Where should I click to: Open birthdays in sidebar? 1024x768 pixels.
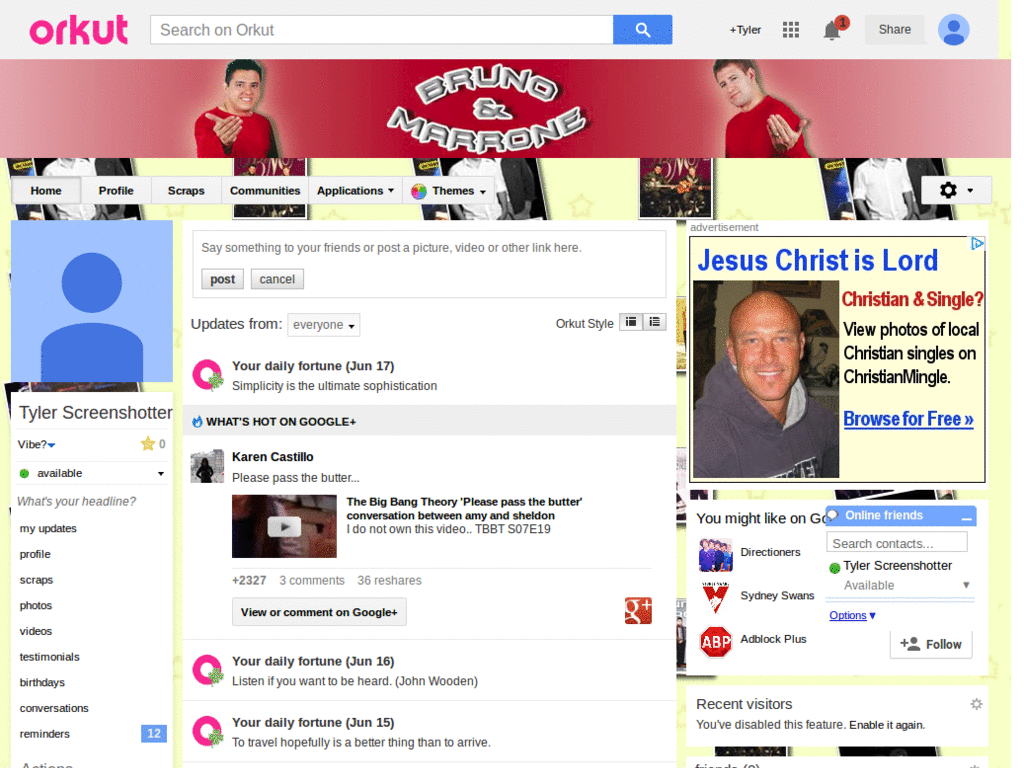(42, 682)
